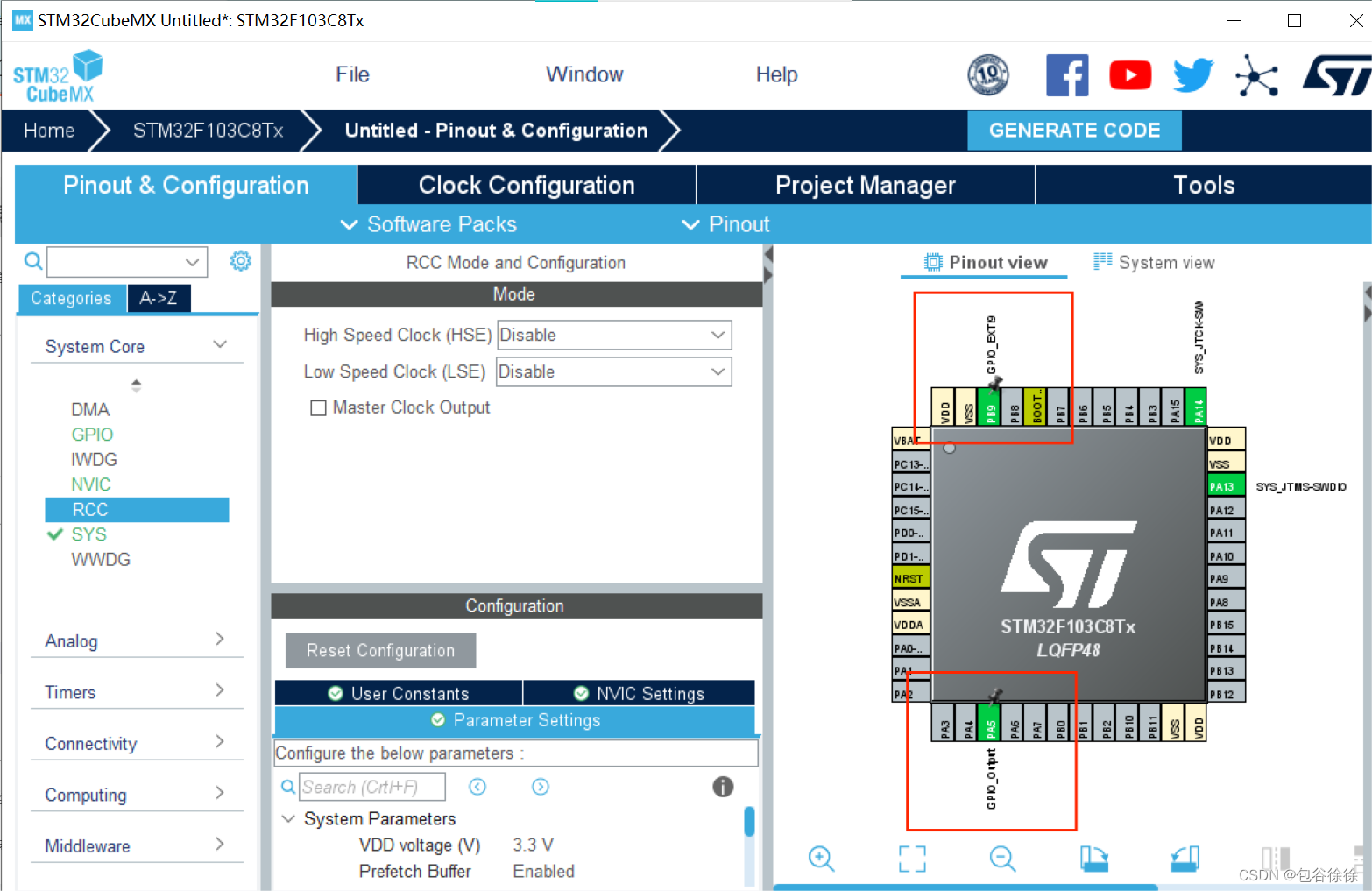Viewport: 1372px width, 891px height.
Task: Open the ST Twitter icon
Action: point(1193,75)
